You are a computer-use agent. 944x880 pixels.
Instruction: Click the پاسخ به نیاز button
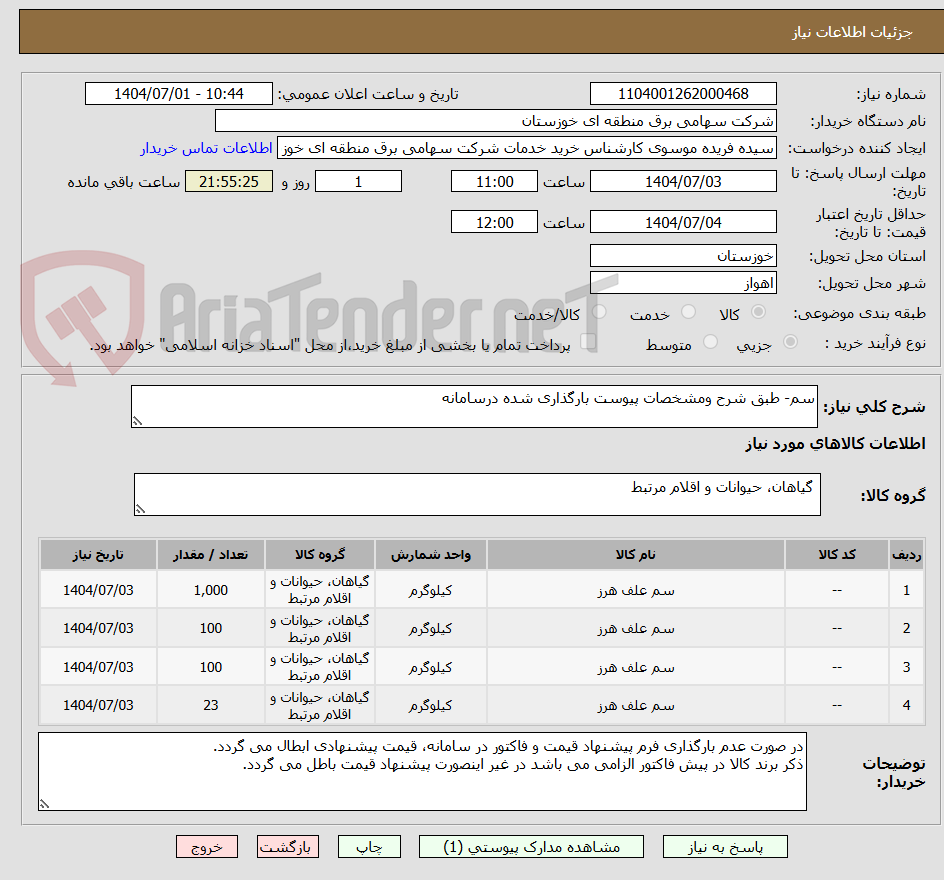(x=725, y=847)
